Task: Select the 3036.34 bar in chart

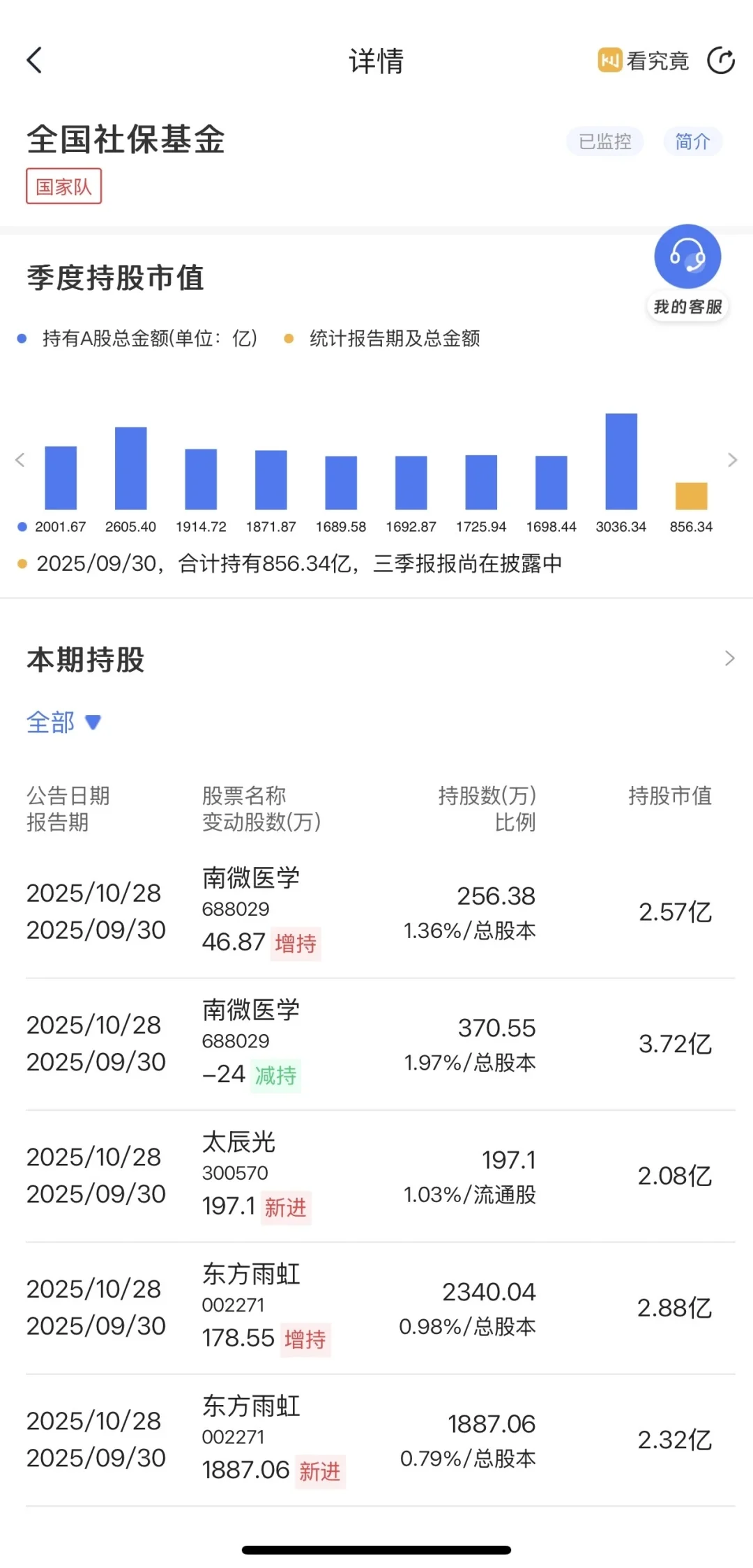Action: point(621,461)
